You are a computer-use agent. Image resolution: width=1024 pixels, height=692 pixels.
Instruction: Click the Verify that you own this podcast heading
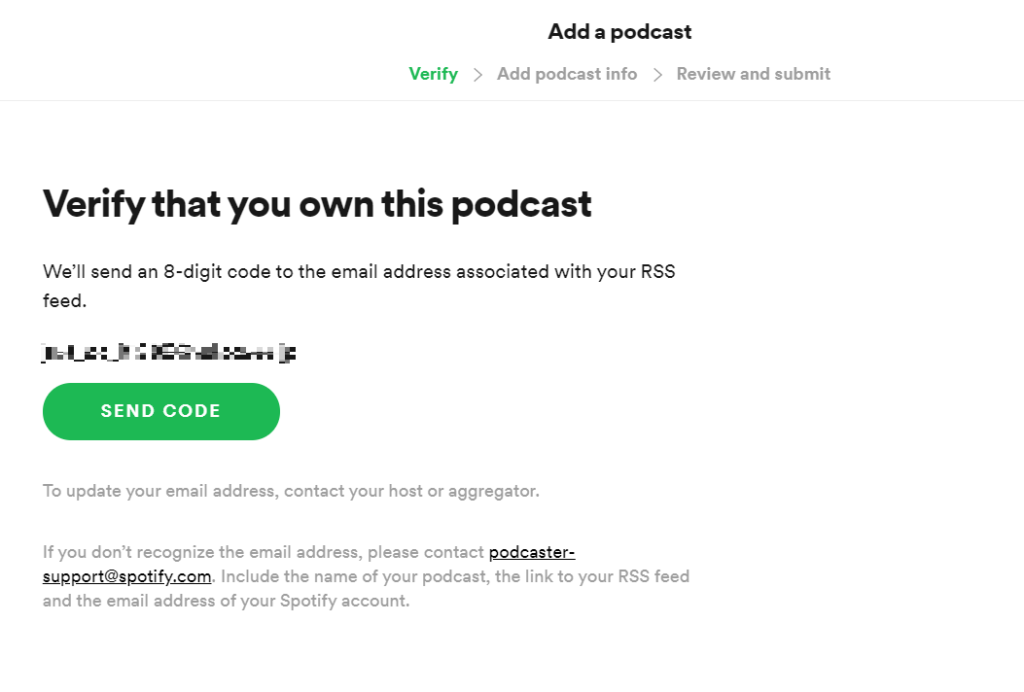317,204
